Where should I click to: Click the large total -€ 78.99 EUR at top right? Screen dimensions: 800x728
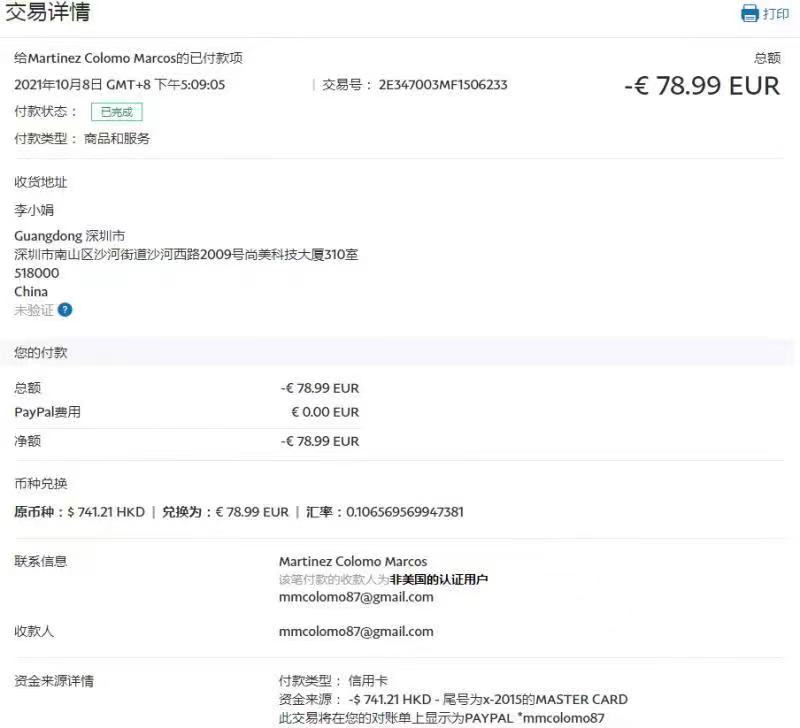click(702, 86)
